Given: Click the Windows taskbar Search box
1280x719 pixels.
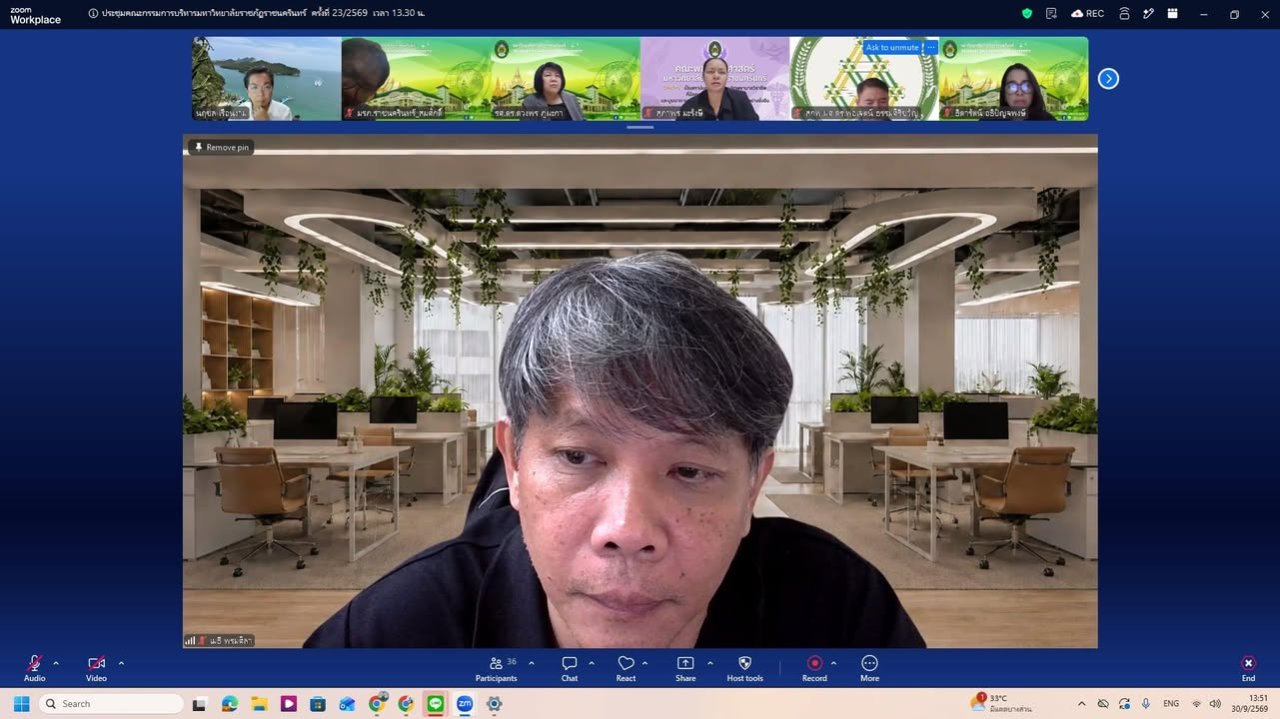Looking at the screenshot, I should [111, 704].
